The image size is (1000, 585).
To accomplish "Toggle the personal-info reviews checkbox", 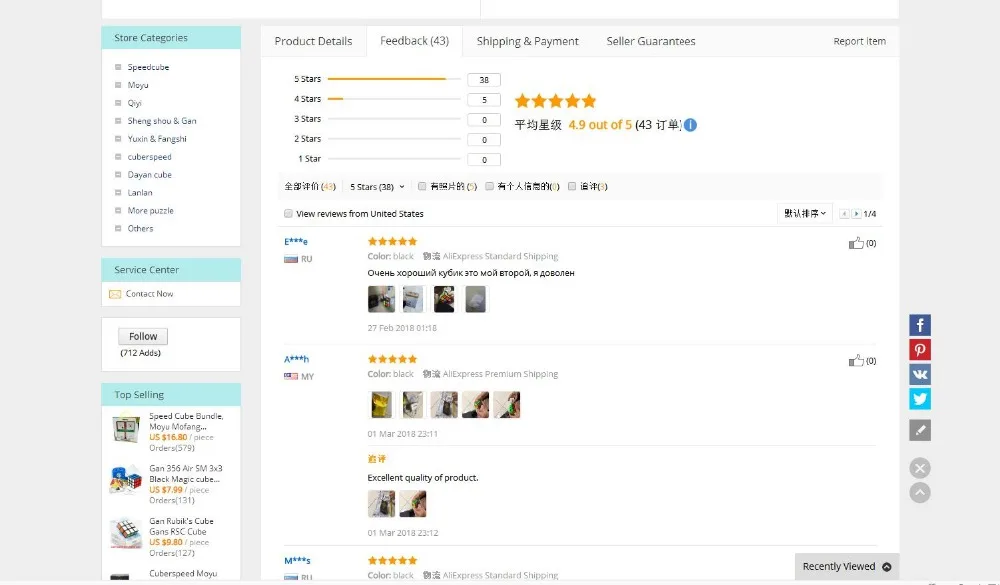I will [x=490, y=186].
